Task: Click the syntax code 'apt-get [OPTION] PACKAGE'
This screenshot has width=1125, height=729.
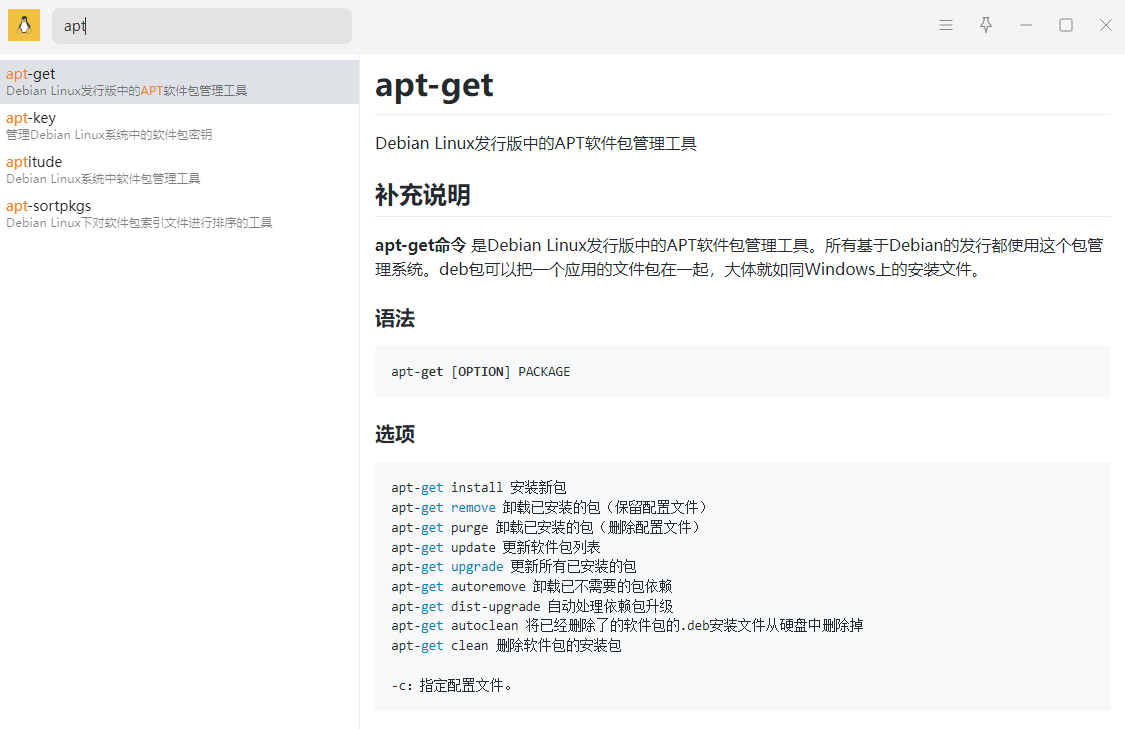Action: point(481,372)
